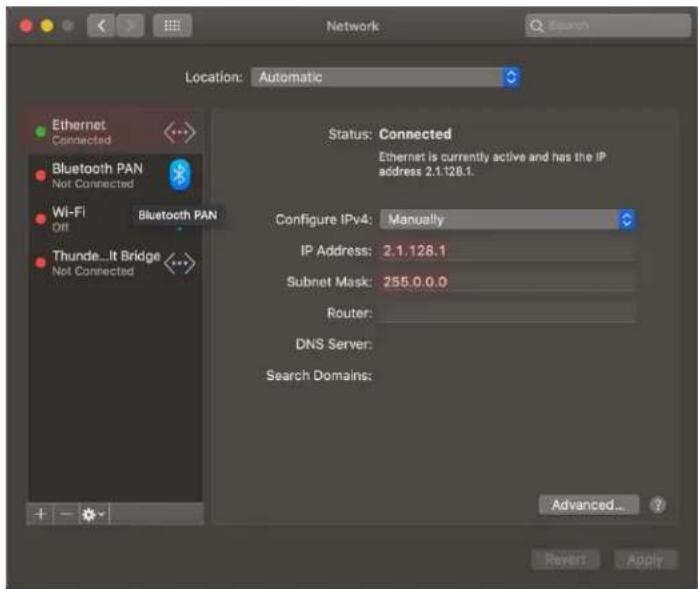
Task: Click the Search Domains label
Action: tap(319, 375)
